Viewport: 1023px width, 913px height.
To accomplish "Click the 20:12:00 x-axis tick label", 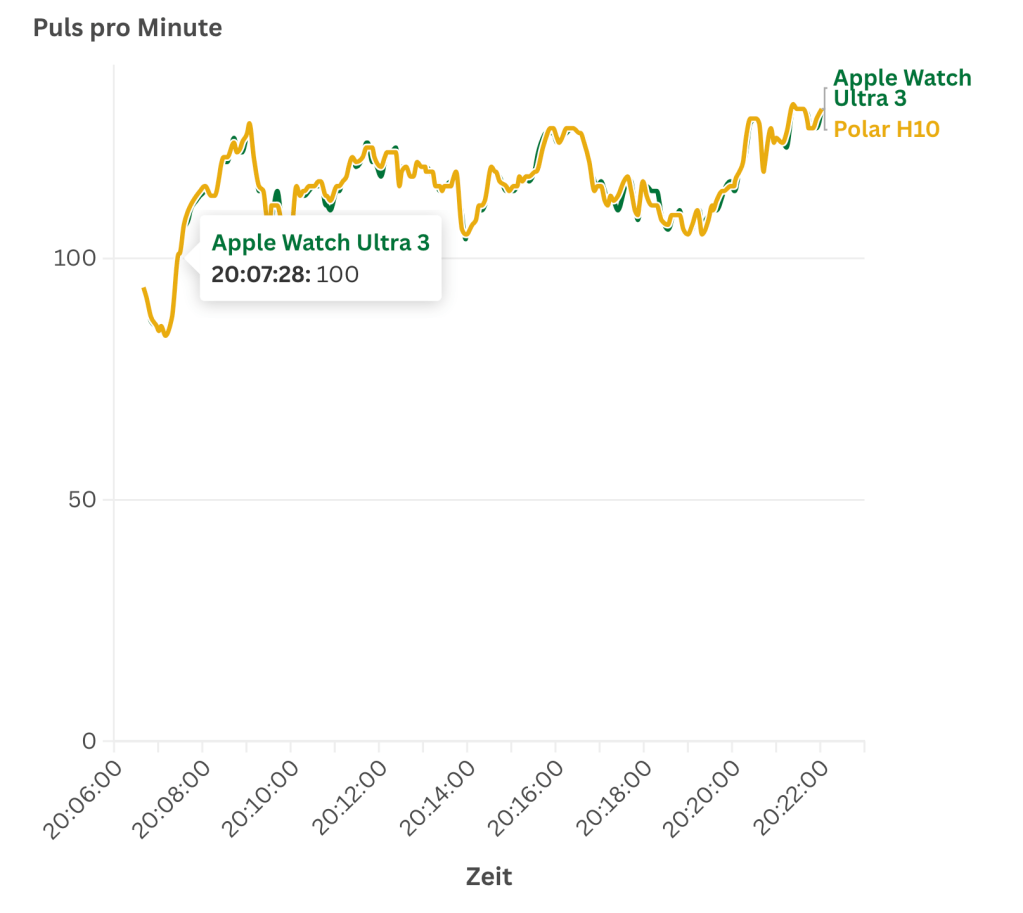I will click(x=348, y=798).
